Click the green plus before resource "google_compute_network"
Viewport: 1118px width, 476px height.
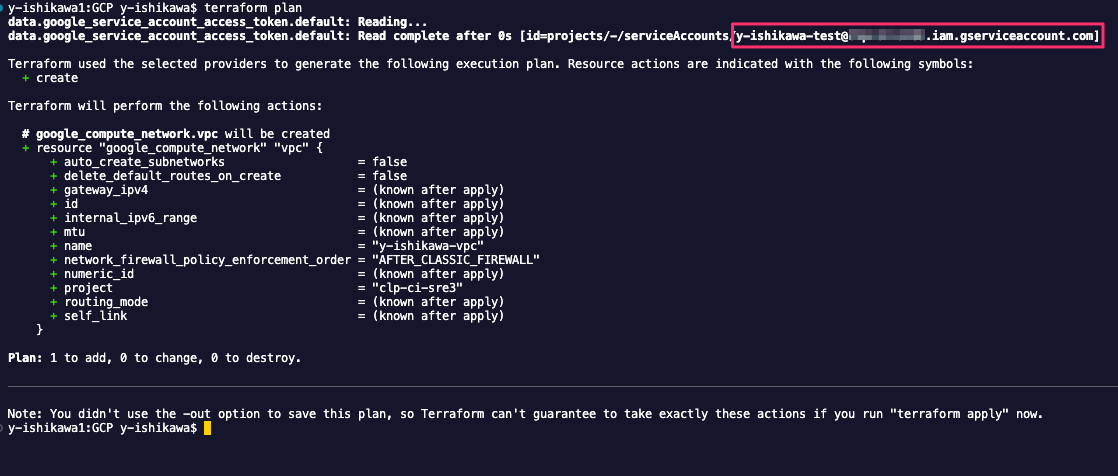(26, 148)
